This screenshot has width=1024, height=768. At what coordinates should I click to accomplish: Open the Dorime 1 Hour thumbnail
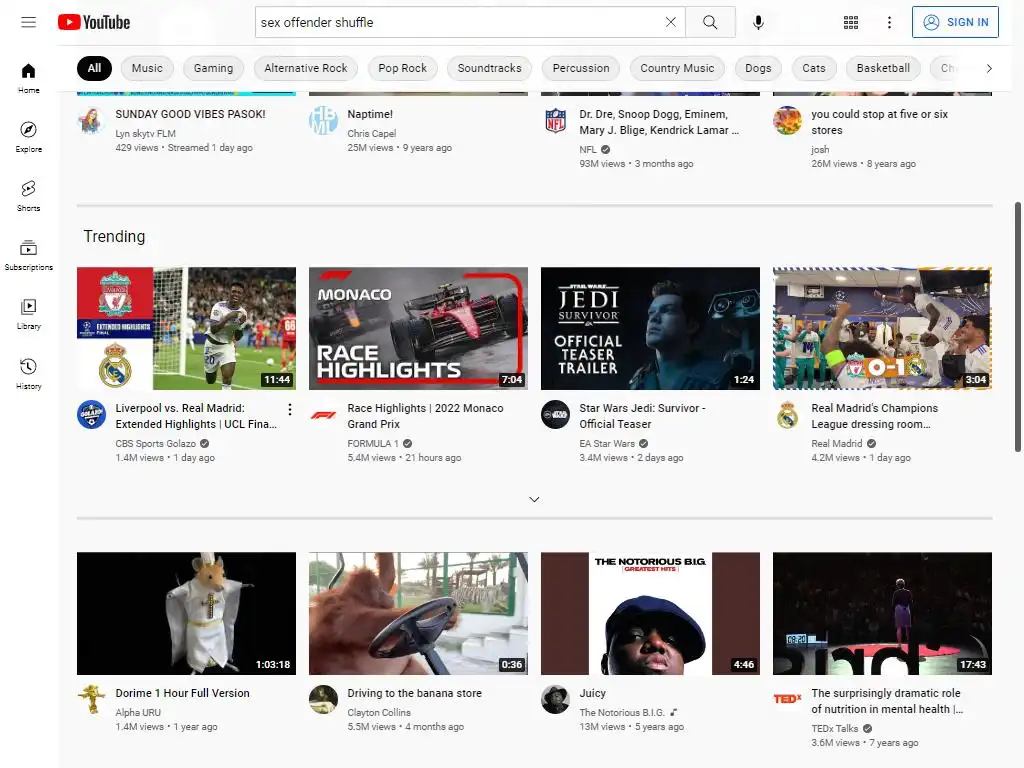point(186,613)
